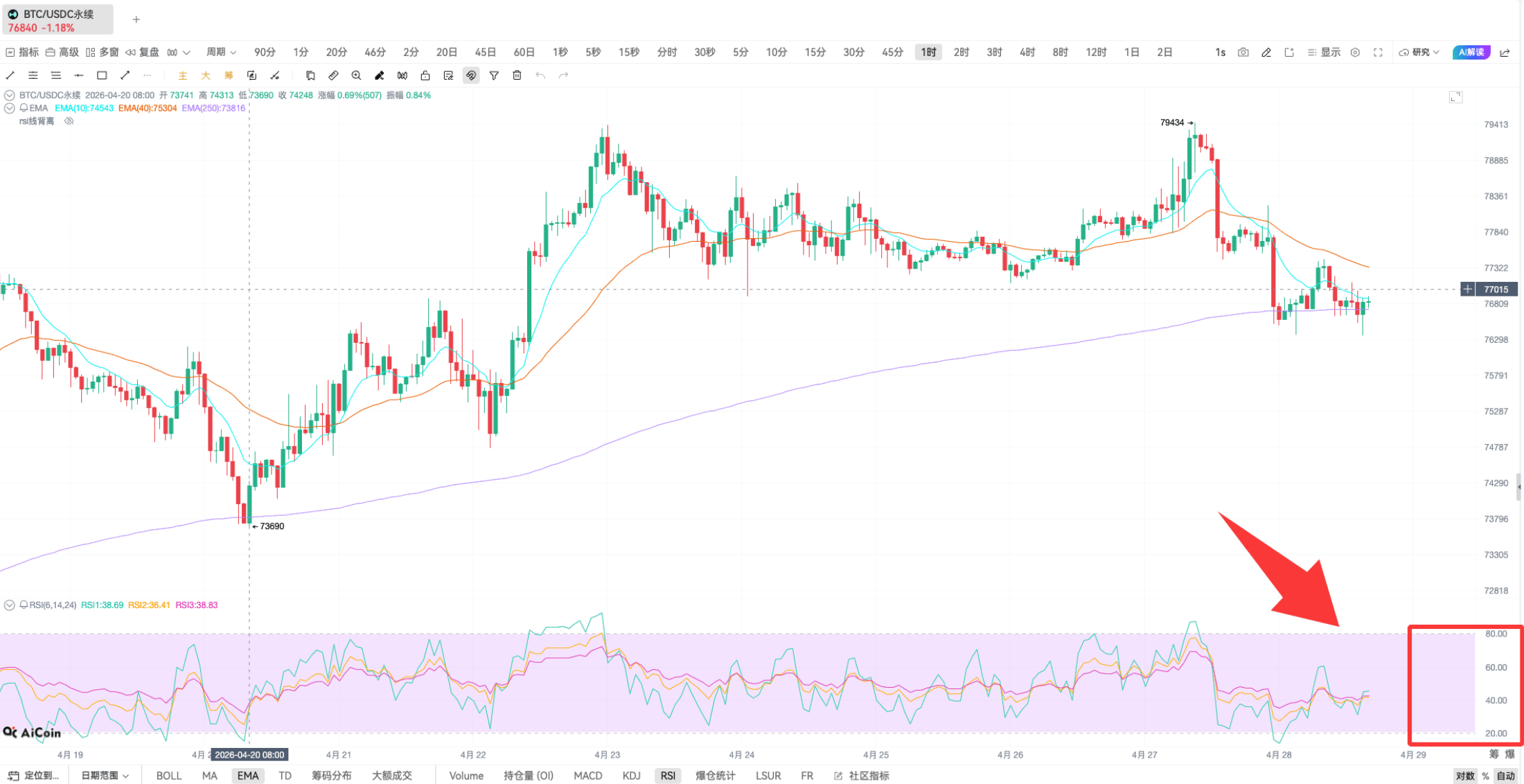Screen dimensions: 1524x784
Task: Toggle the drawing filter funnel icon
Action: [x=493, y=75]
